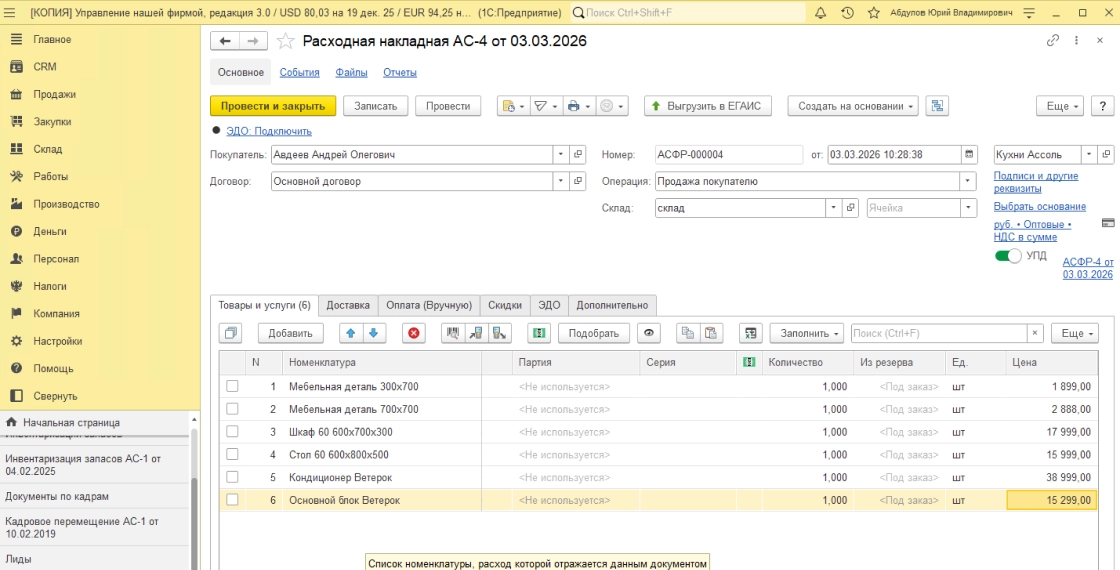Click the Поиск (Ctrl+F) table search field

939,333
